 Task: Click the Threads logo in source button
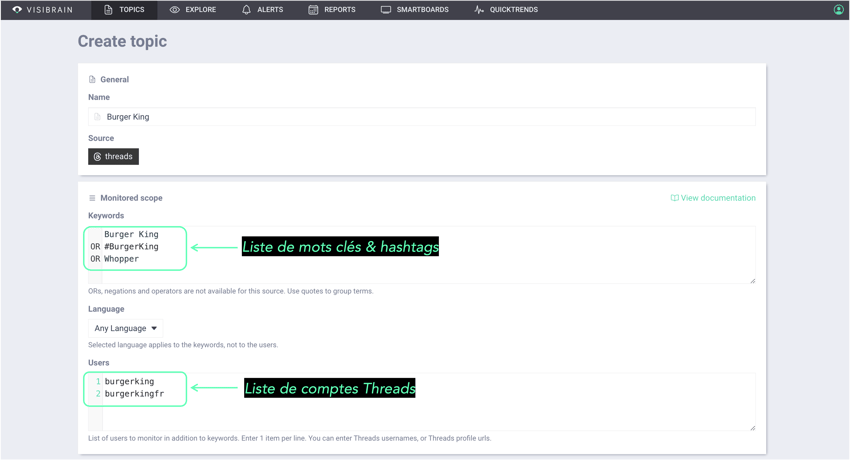click(98, 157)
